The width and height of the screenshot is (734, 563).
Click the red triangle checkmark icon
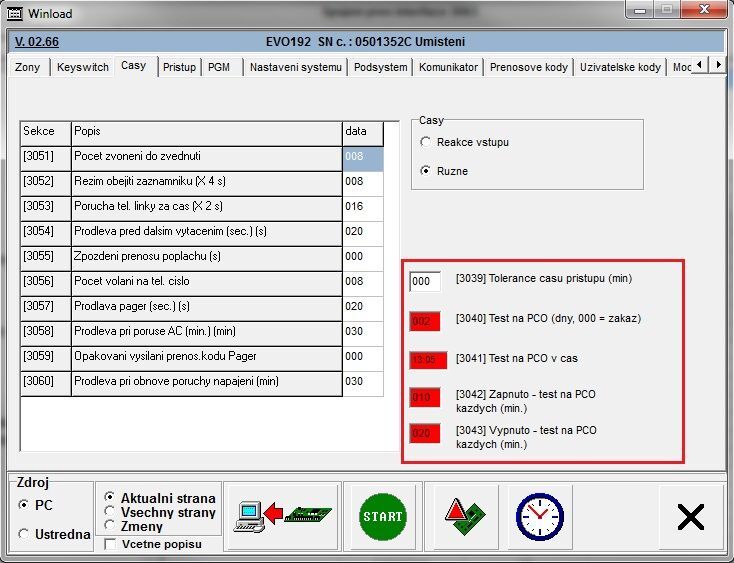[x=465, y=516]
